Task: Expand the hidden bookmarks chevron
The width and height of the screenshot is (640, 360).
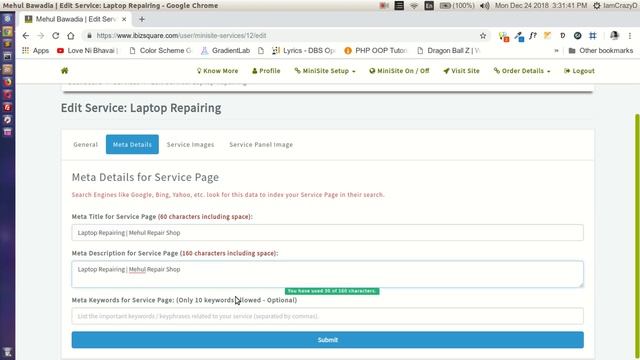Action: pos(556,51)
